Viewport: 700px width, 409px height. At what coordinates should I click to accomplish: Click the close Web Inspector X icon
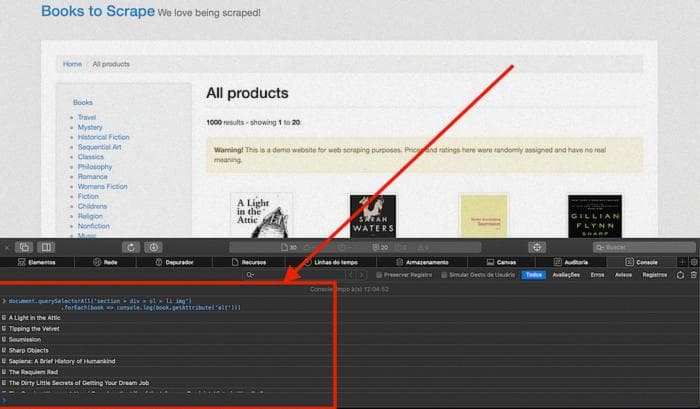click(x=6, y=247)
